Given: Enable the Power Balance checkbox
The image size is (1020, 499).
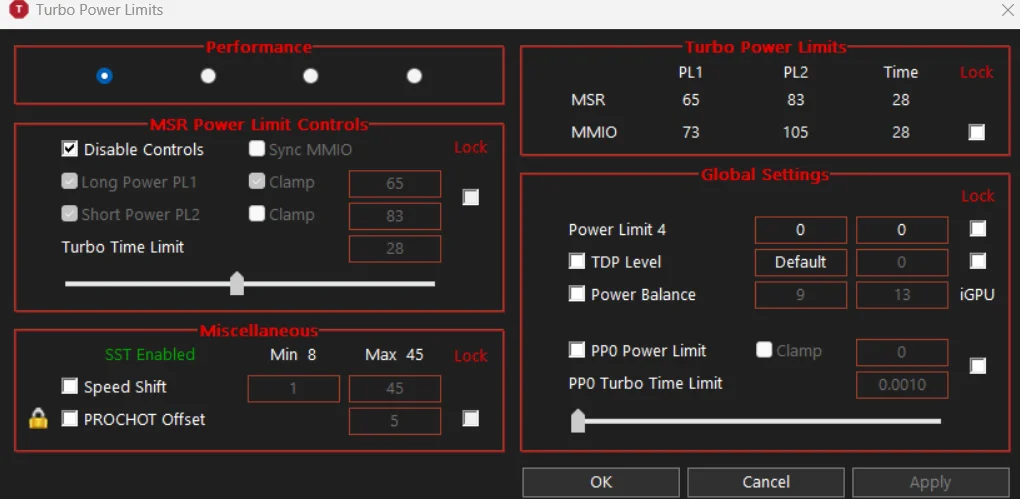Looking at the screenshot, I should coord(577,294).
